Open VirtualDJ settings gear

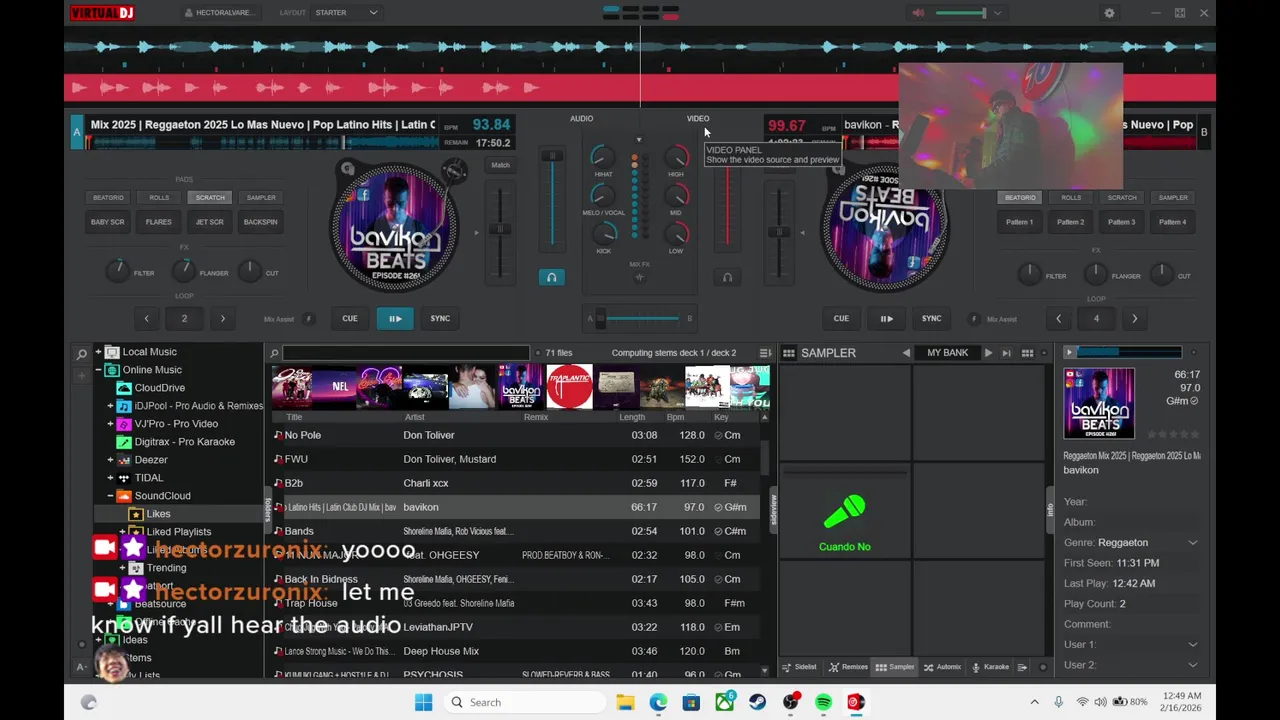(1109, 13)
